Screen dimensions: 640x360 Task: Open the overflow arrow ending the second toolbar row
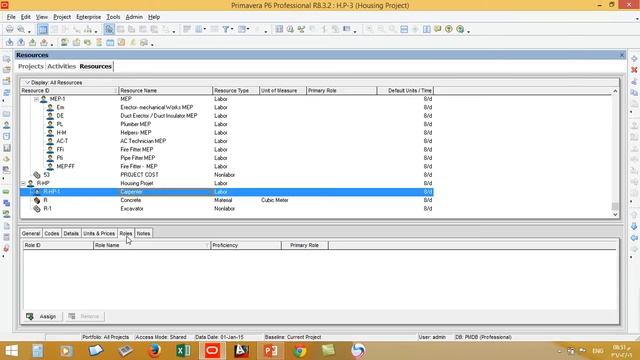(x=152, y=44)
